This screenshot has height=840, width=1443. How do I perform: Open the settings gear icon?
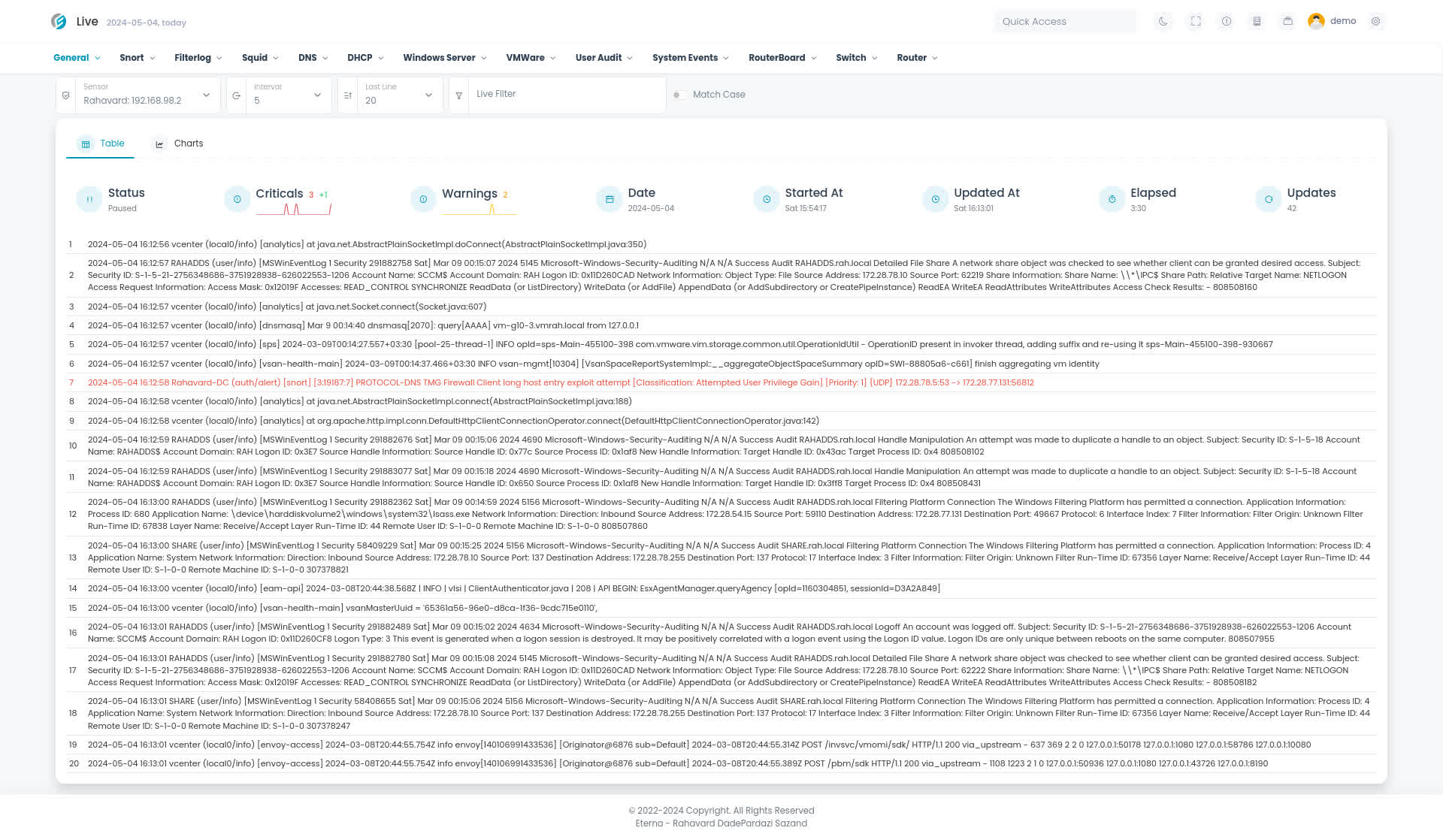point(1376,22)
